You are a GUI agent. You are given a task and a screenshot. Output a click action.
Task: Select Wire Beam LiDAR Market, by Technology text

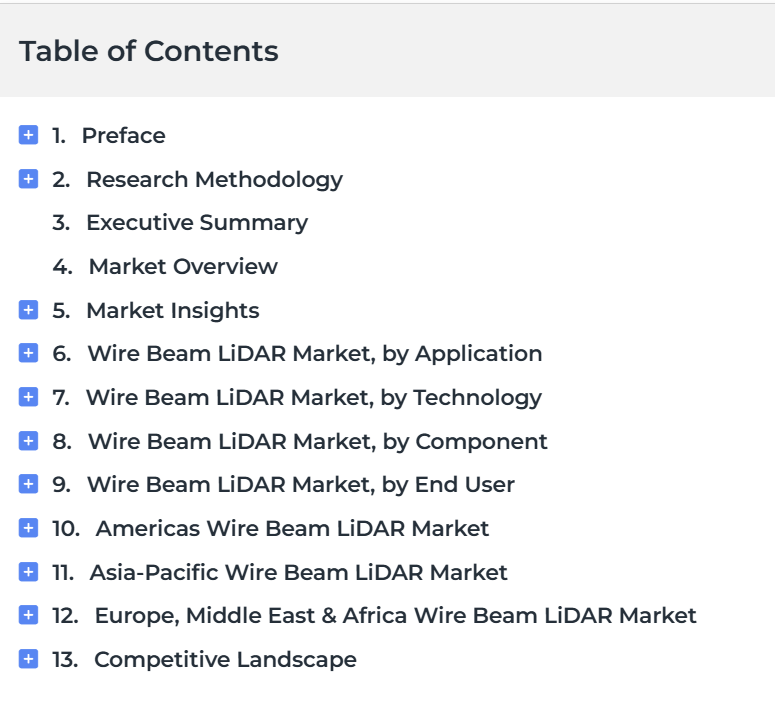click(x=314, y=398)
